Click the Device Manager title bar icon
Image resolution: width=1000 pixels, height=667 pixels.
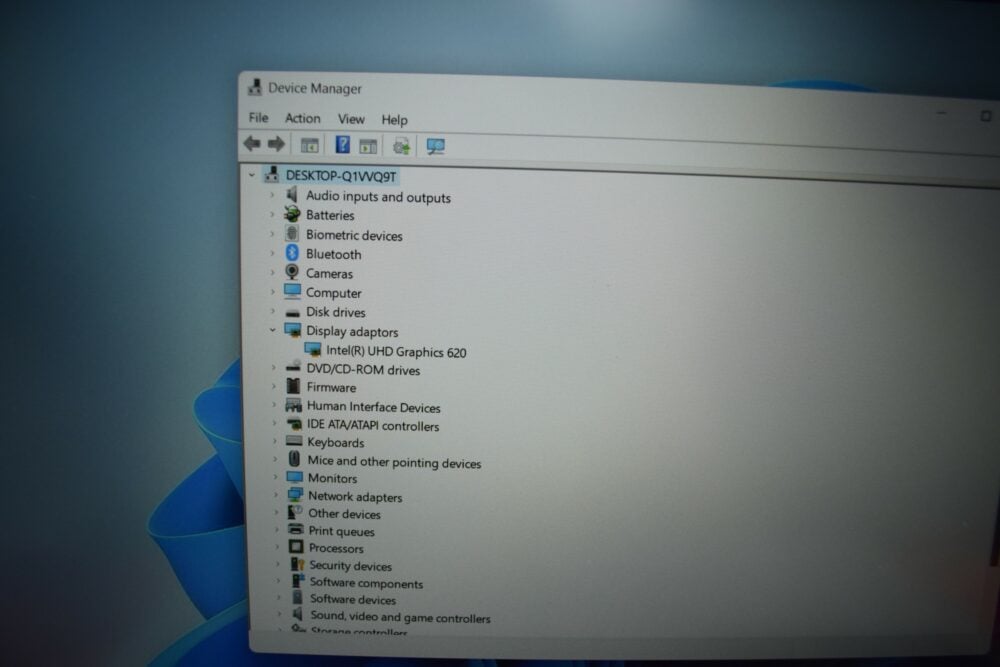255,87
